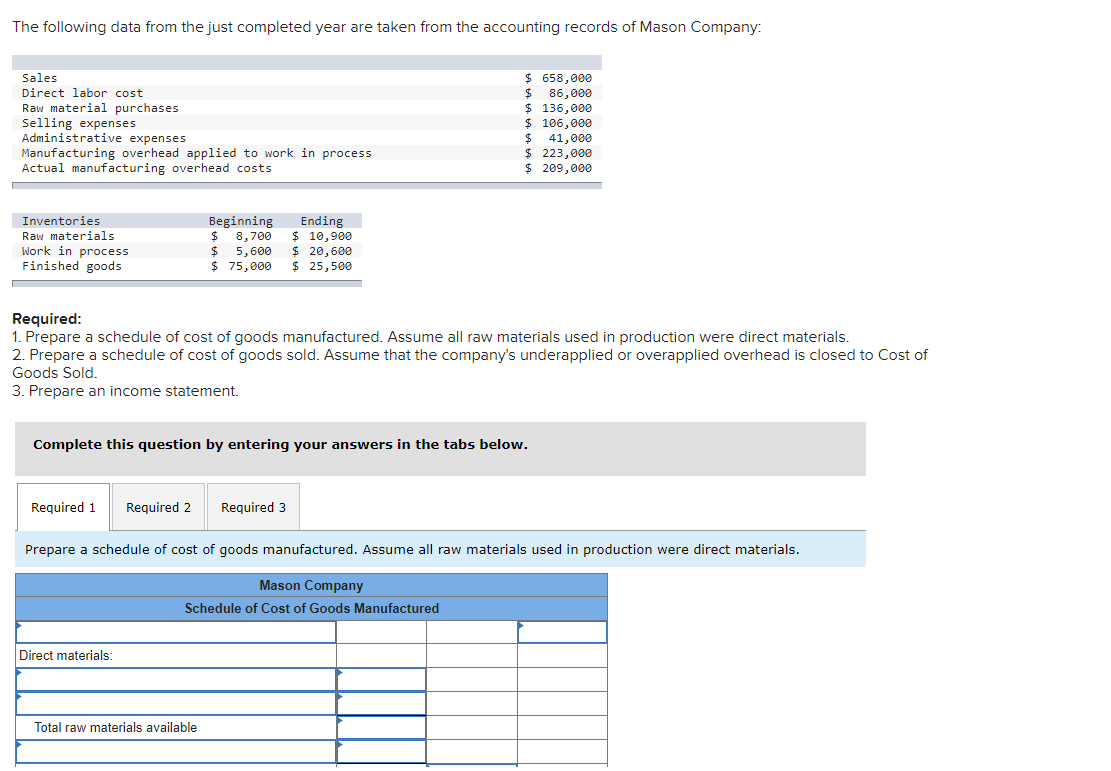Click the Beginning column header
Image resolution: width=1111 pixels, height=771 pixels.
click(241, 221)
